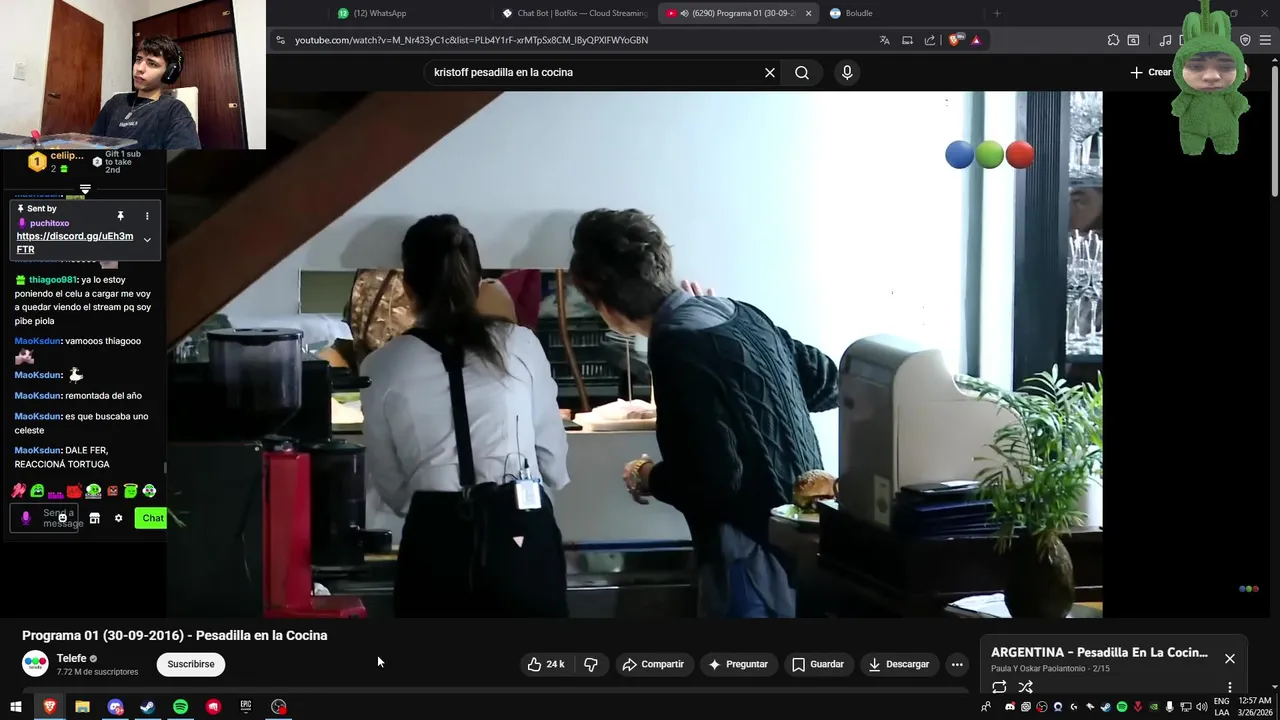Unpin the pinned chat message icon
Image resolution: width=1280 pixels, height=720 pixels.
point(120,216)
